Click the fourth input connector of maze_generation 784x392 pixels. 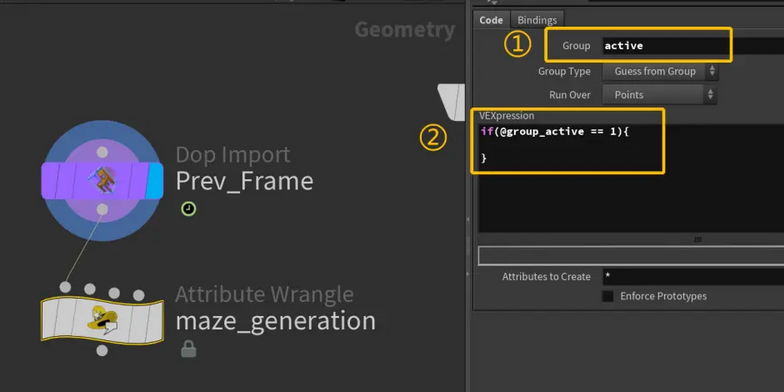[138, 295]
